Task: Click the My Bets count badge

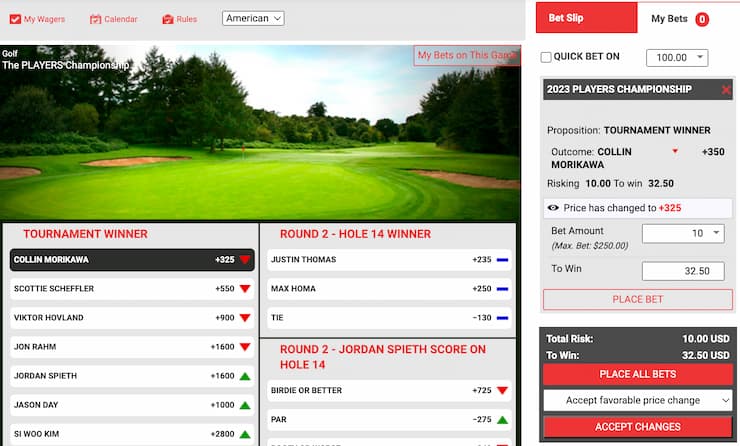Action: tap(702, 19)
